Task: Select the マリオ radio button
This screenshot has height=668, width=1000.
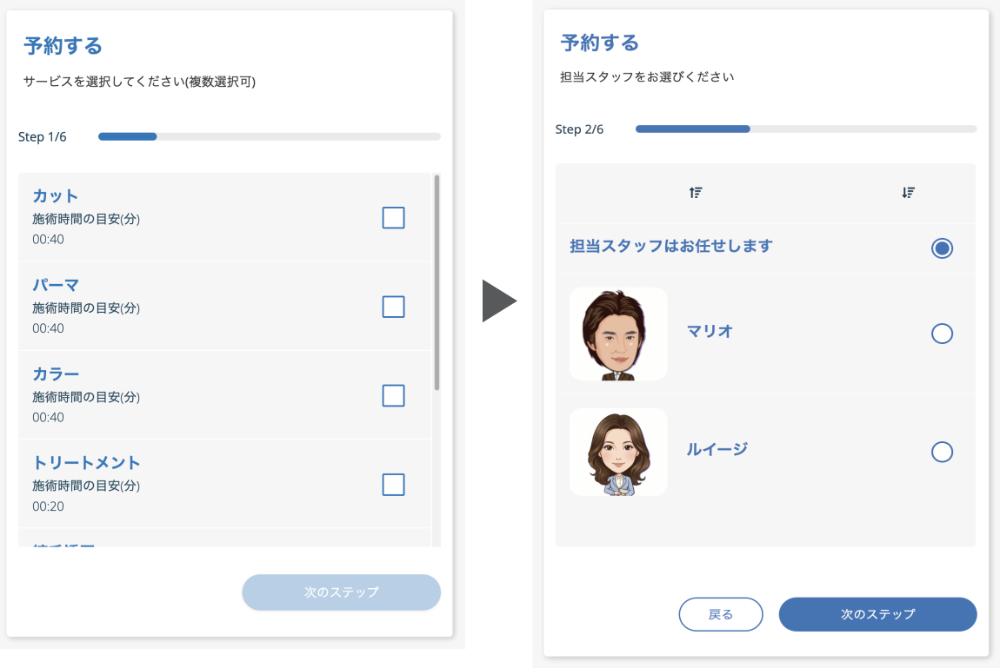Action: click(x=941, y=334)
